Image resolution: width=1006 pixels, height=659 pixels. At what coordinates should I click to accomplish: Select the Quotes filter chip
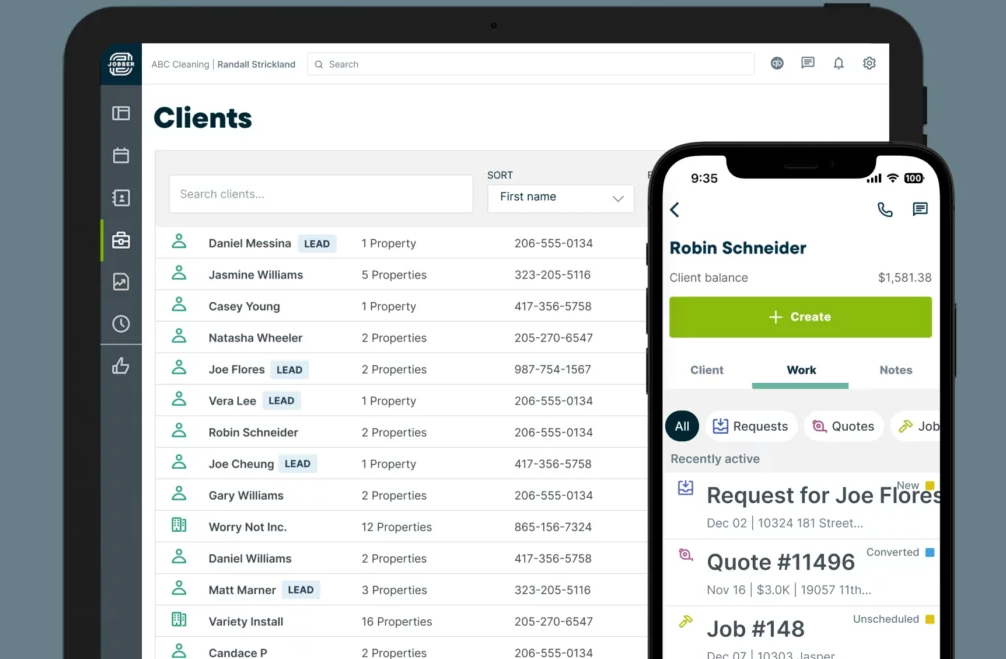coord(843,426)
